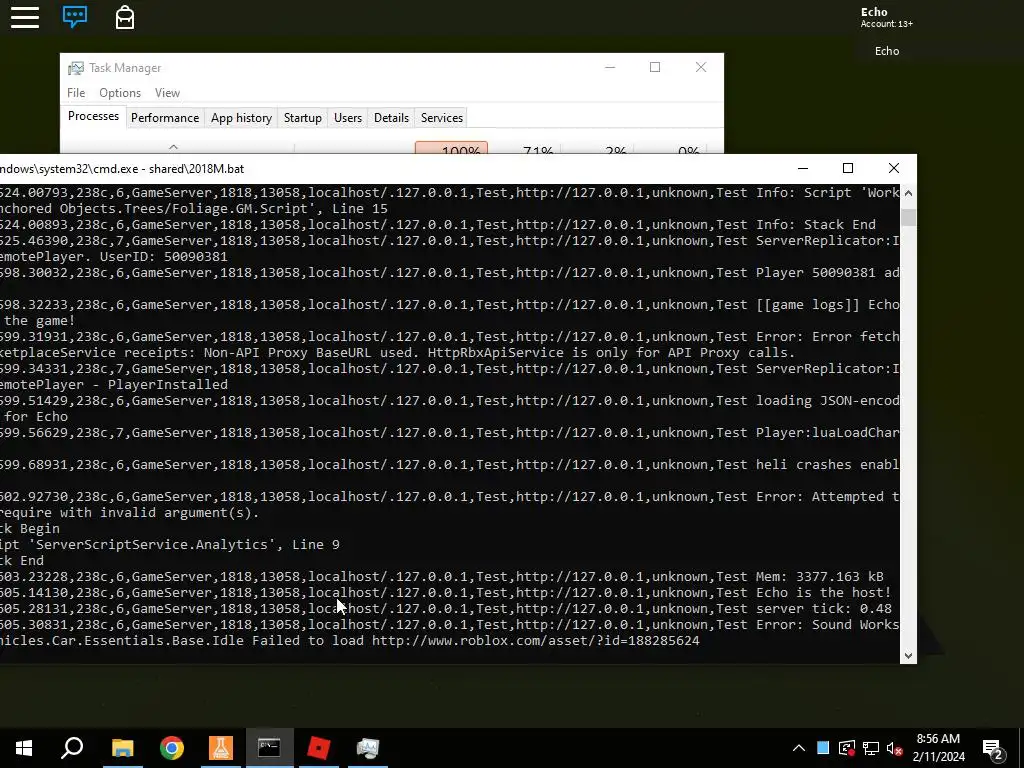1024x768 pixels.
Task: Open Windows taskbar search
Action: (x=72, y=748)
